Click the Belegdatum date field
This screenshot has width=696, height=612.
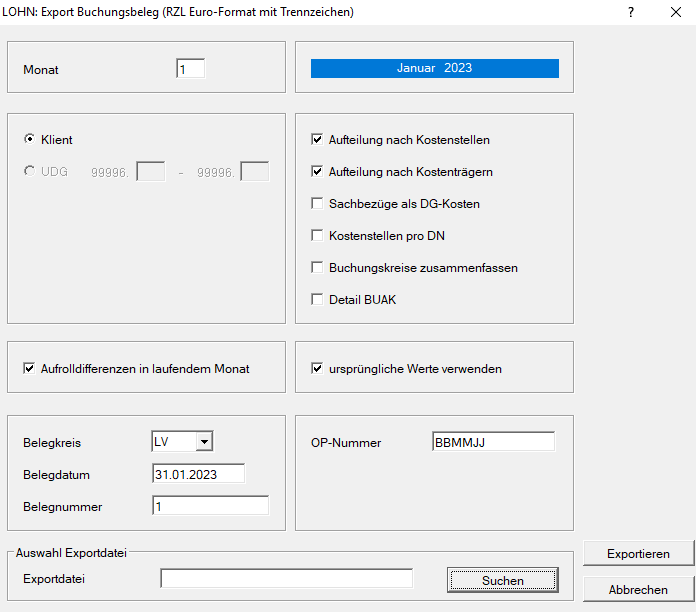(198, 474)
